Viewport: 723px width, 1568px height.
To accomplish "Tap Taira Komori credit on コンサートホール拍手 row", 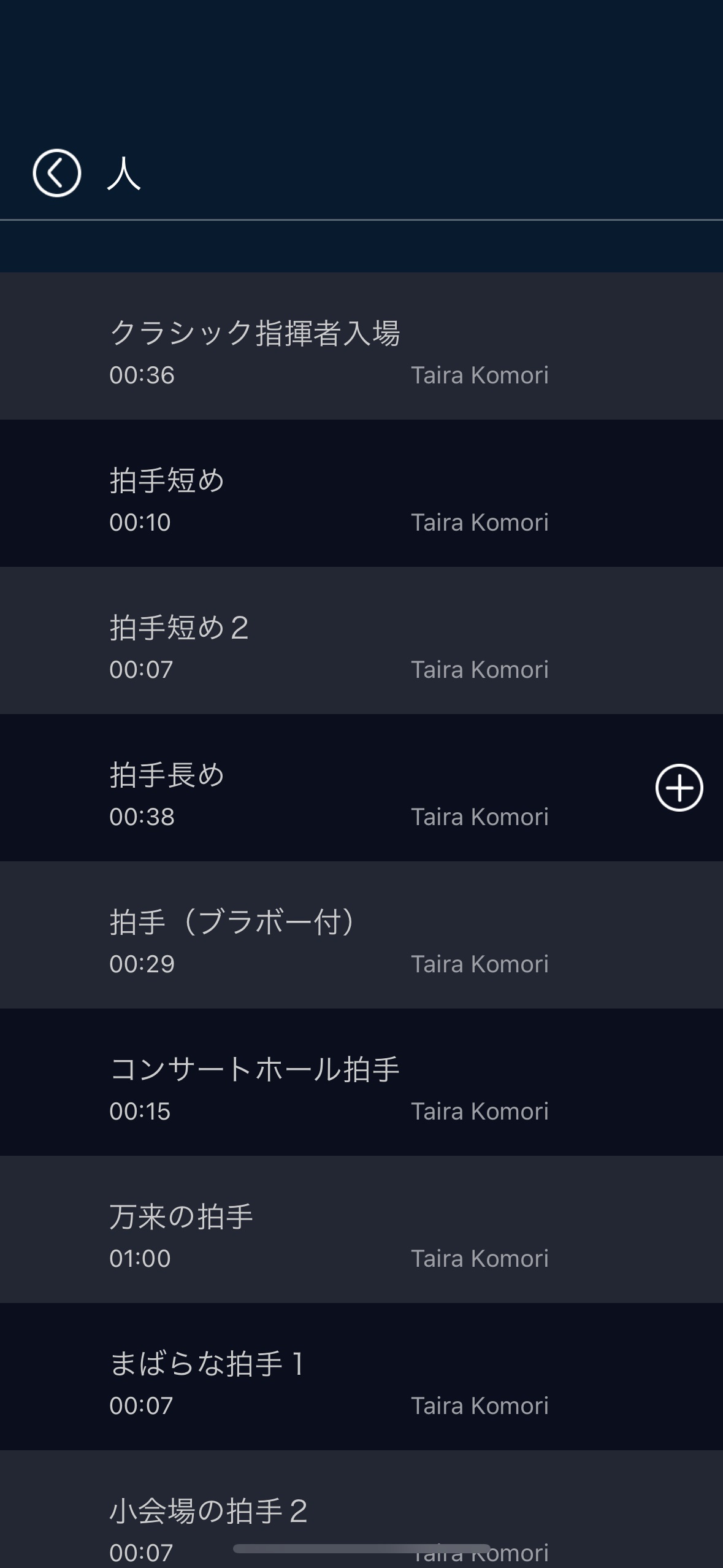I will click(480, 1112).
